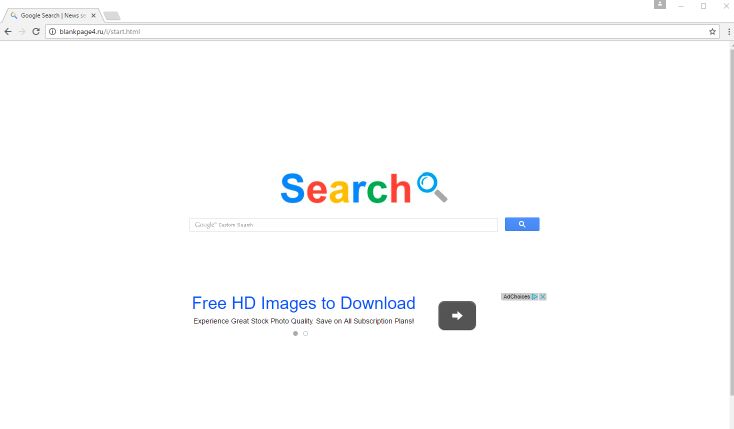
Task: Click the forward navigation arrow
Action: [22, 31]
